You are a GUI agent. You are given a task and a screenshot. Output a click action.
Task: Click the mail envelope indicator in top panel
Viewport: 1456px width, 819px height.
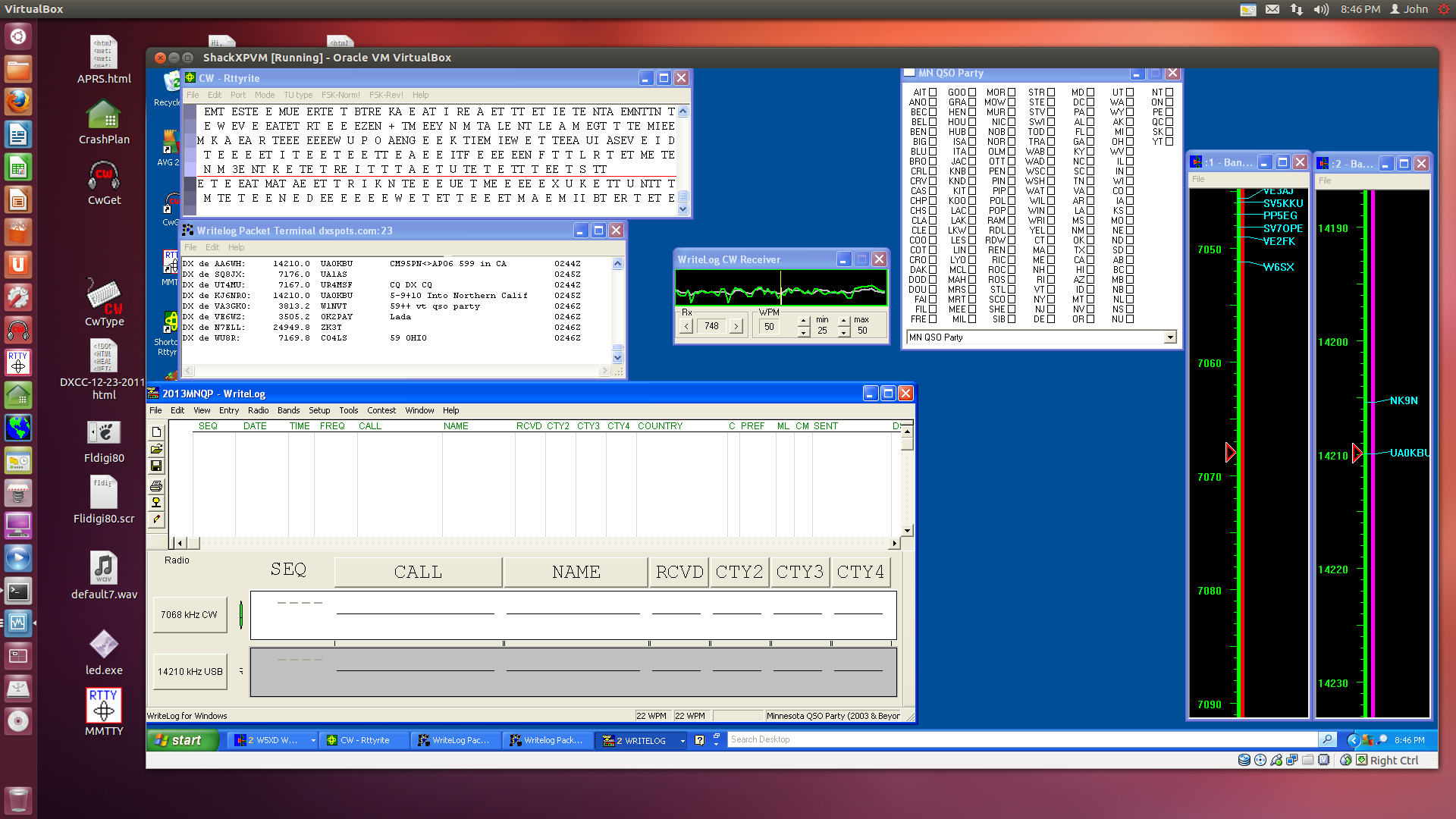1272,9
